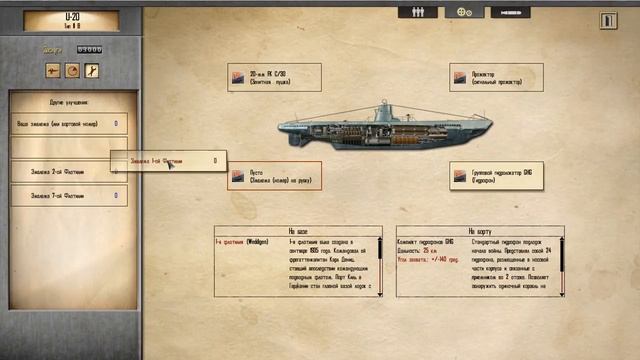Click the На борту panel scrollbar thumb
The width and height of the screenshot is (640, 360).
pyautogui.click(x=562, y=256)
